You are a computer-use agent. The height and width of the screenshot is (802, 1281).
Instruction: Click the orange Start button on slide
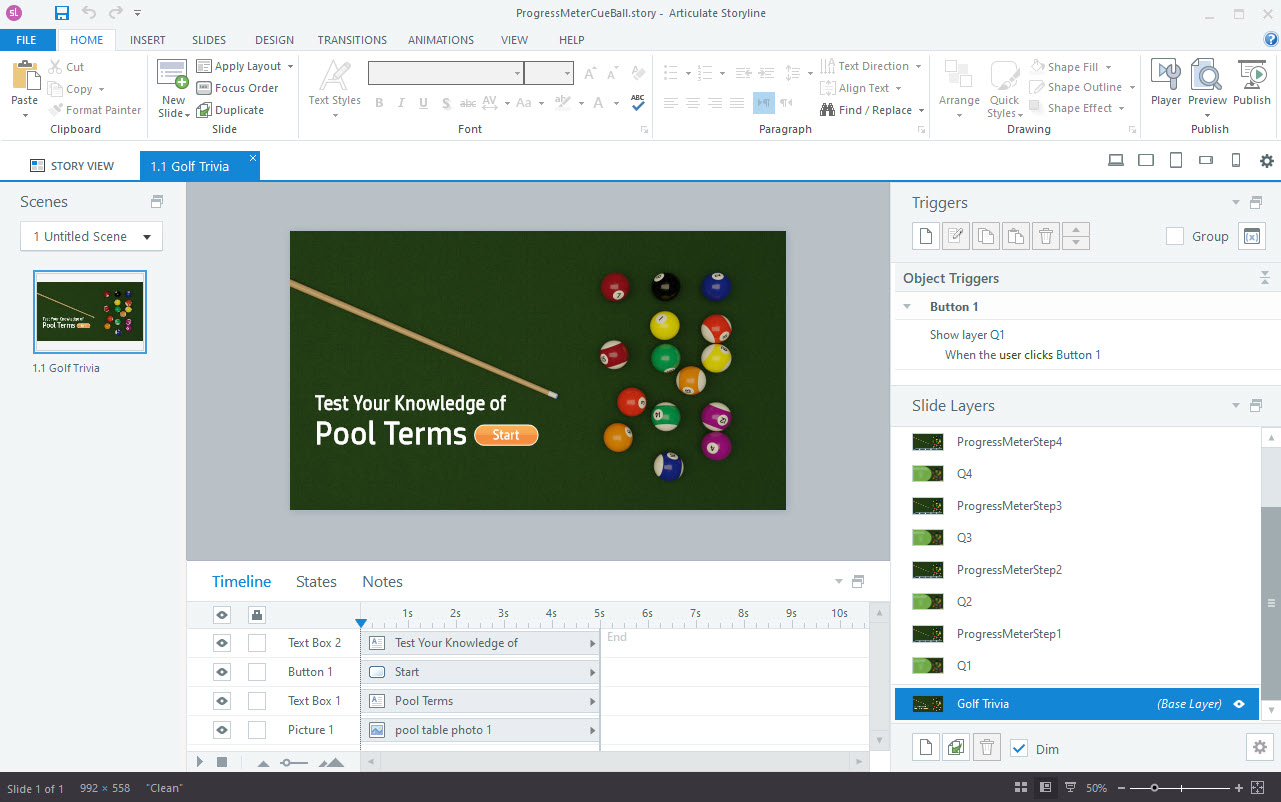pos(506,435)
